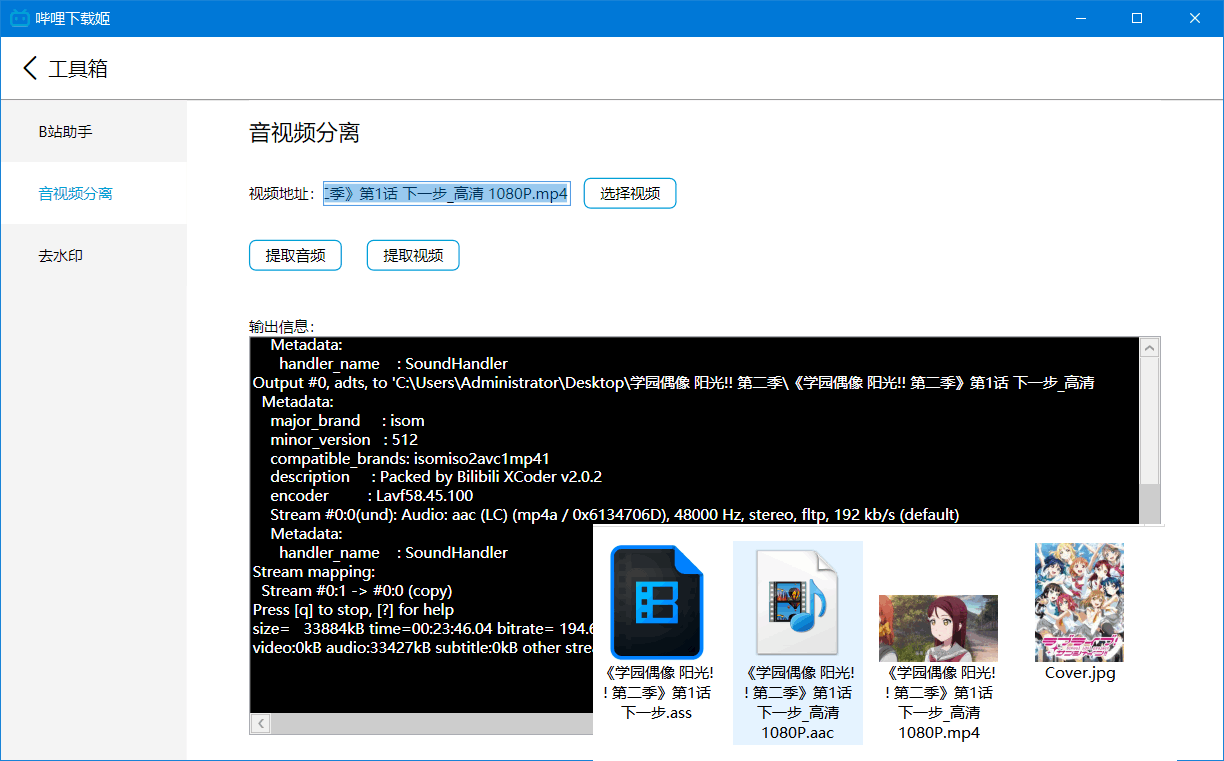Go back using the arrow beside 工具箱
1224x761 pixels.
coord(29,68)
